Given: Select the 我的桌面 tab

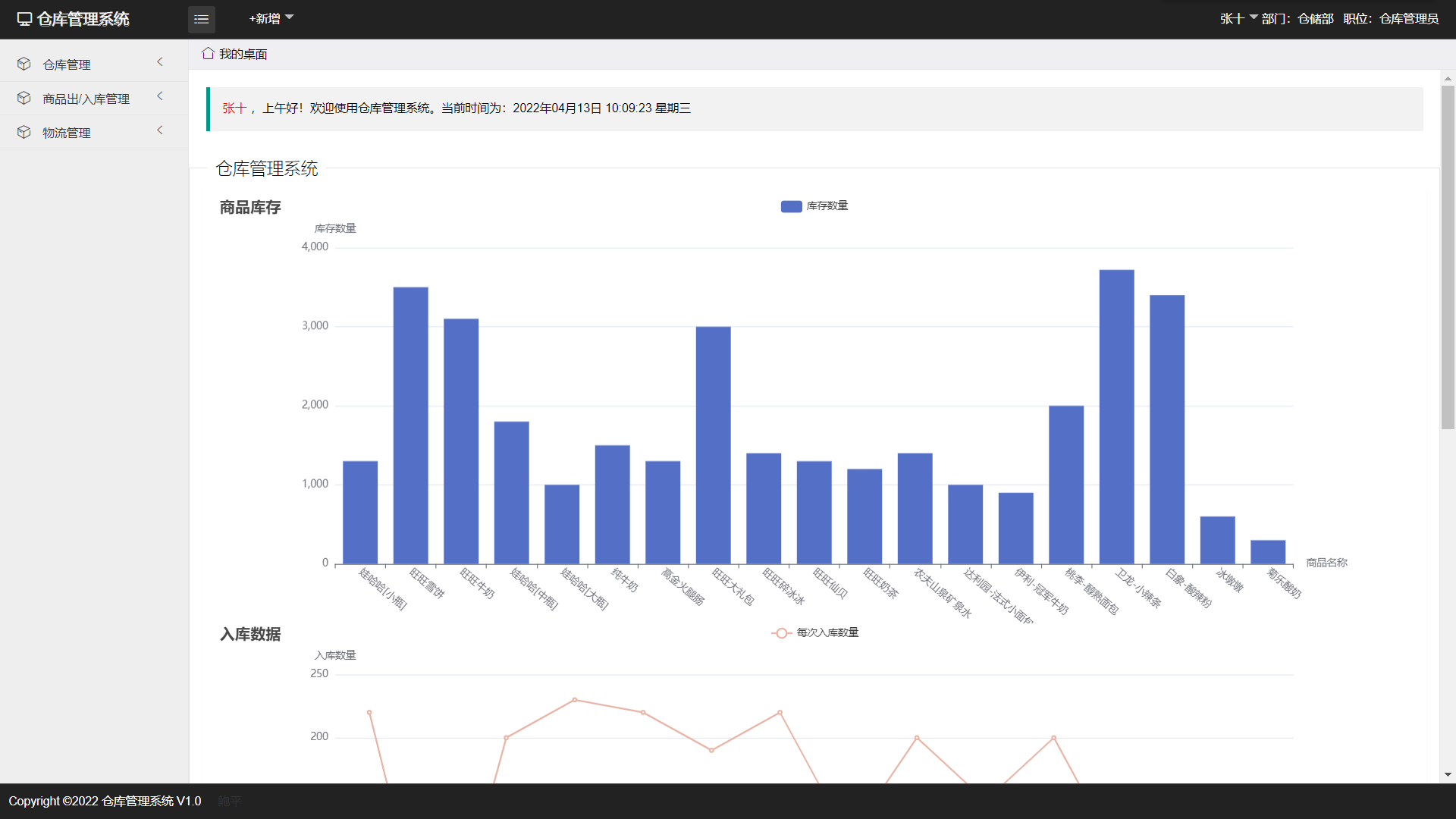Looking at the screenshot, I should pyautogui.click(x=234, y=54).
